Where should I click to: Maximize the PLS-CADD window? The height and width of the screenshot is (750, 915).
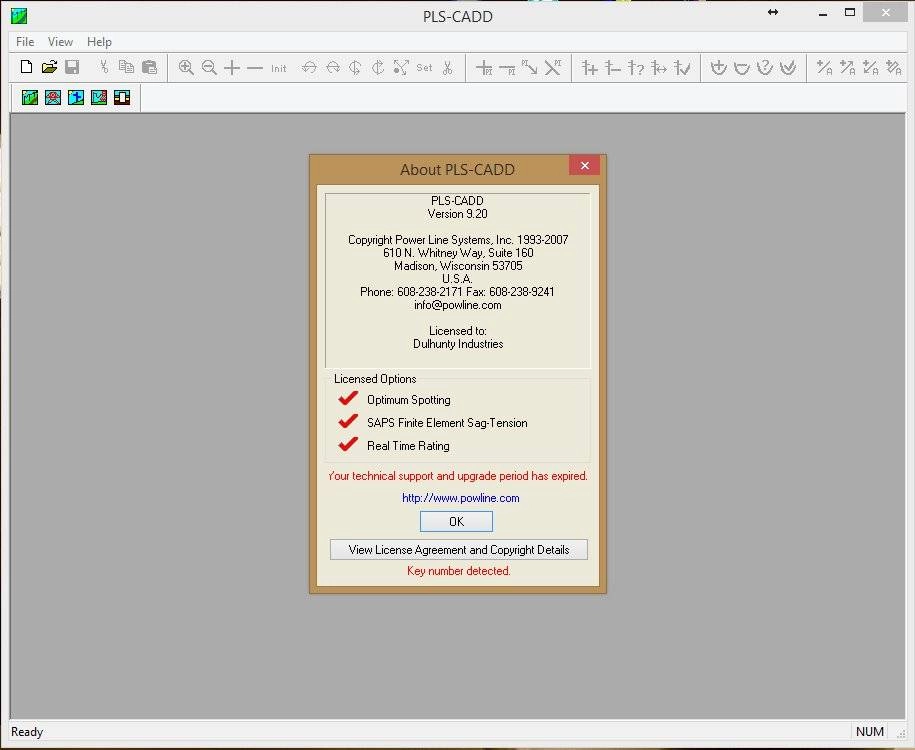pos(850,12)
